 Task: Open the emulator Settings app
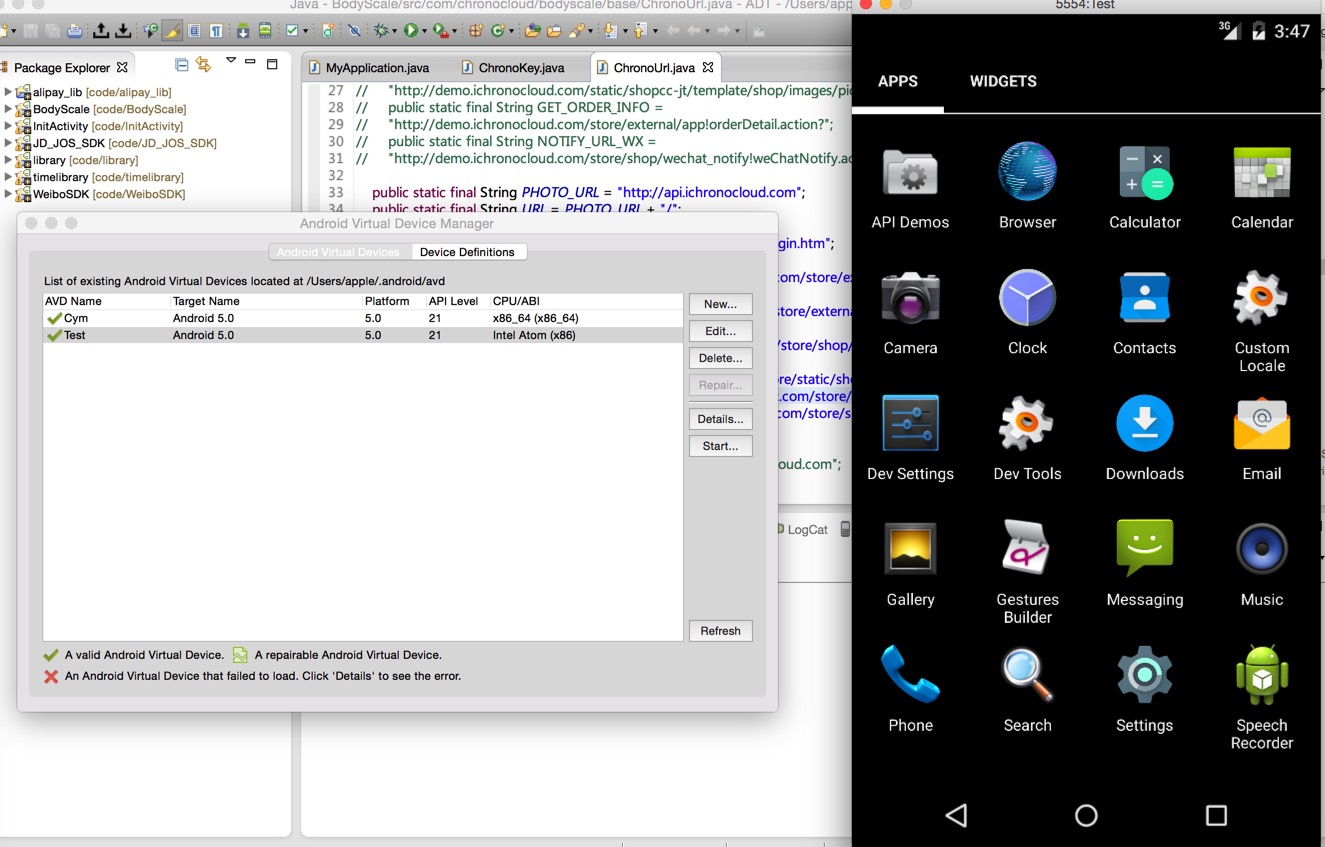coord(1144,690)
